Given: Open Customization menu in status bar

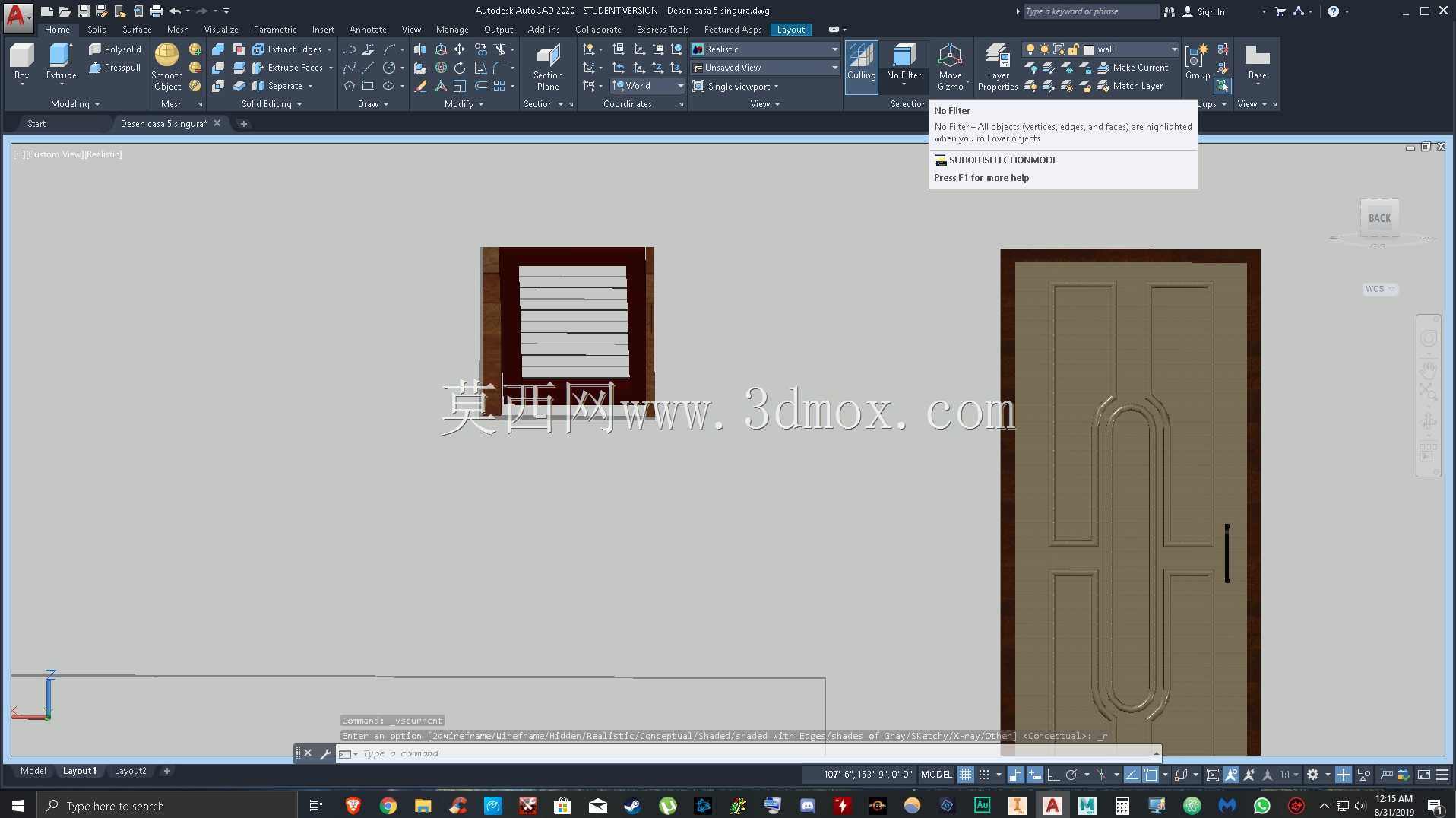Looking at the screenshot, I should coord(1442,775).
